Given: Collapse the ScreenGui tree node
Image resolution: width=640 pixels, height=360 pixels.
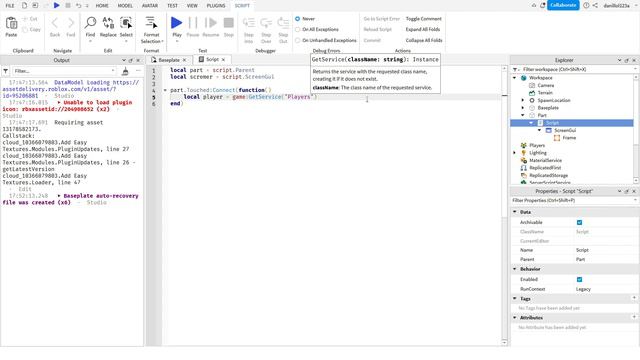Looking at the screenshot, I should pyautogui.click(x=540, y=130).
